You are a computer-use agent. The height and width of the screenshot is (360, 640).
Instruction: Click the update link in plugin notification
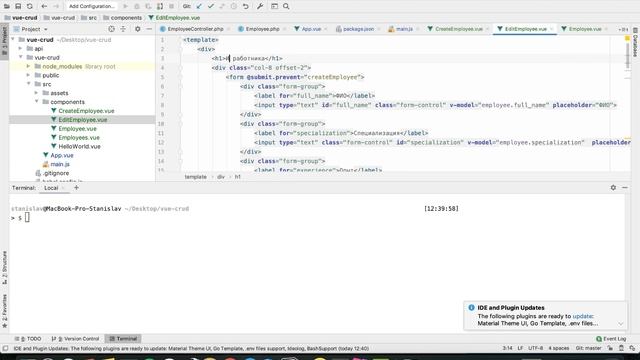[x=582, y=316]
